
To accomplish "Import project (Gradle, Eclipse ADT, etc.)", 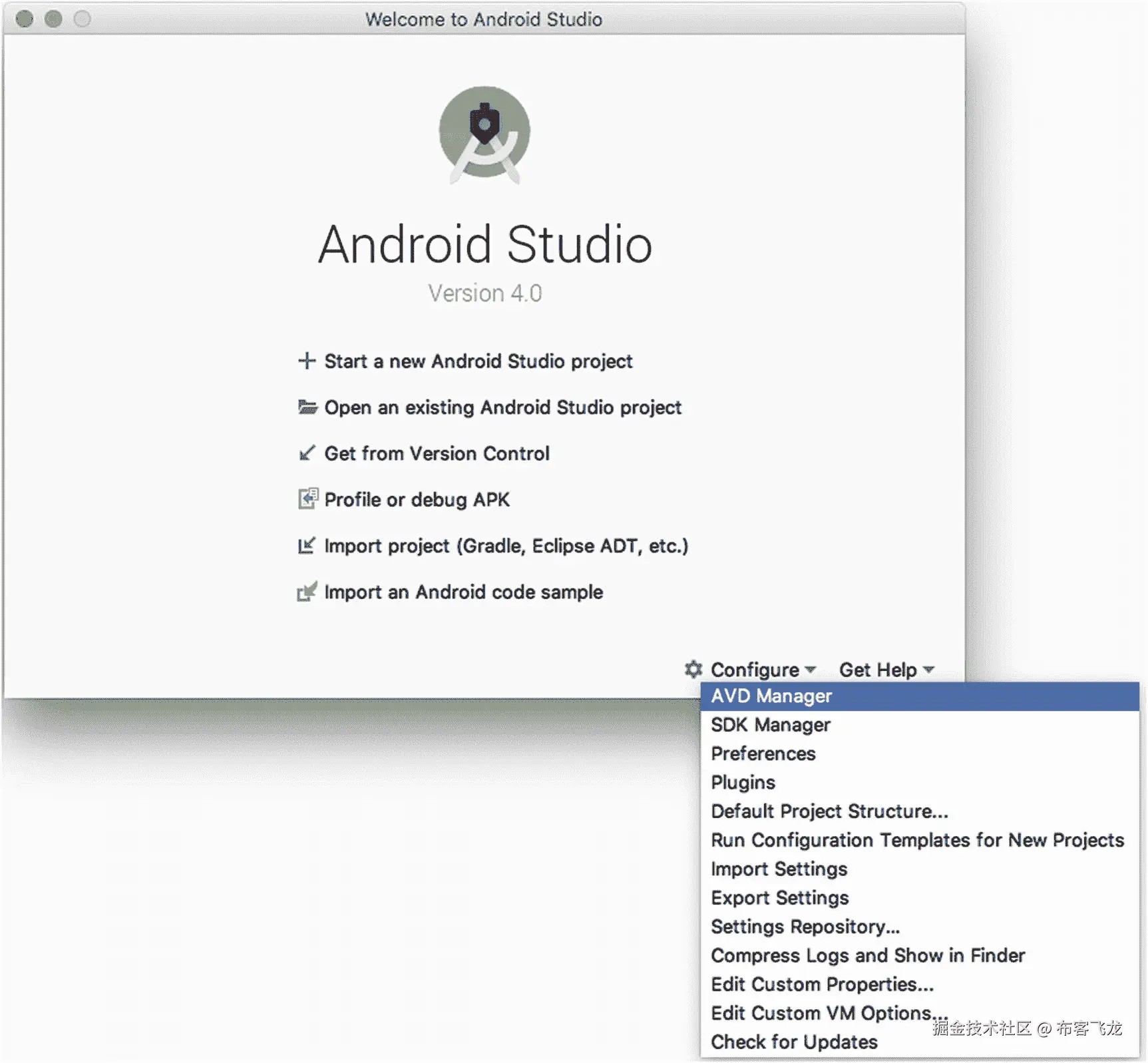I will pyautogui.click(x=506, y=546).
